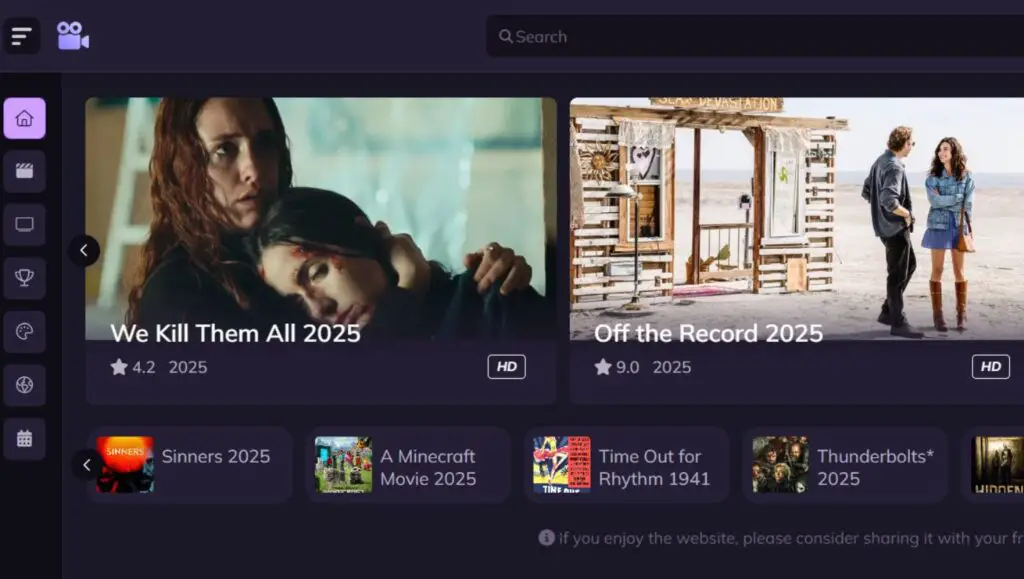This screenshot has width=1024, height=579.
Task: Open the calendar icon in sidebar
Action: 24,438
